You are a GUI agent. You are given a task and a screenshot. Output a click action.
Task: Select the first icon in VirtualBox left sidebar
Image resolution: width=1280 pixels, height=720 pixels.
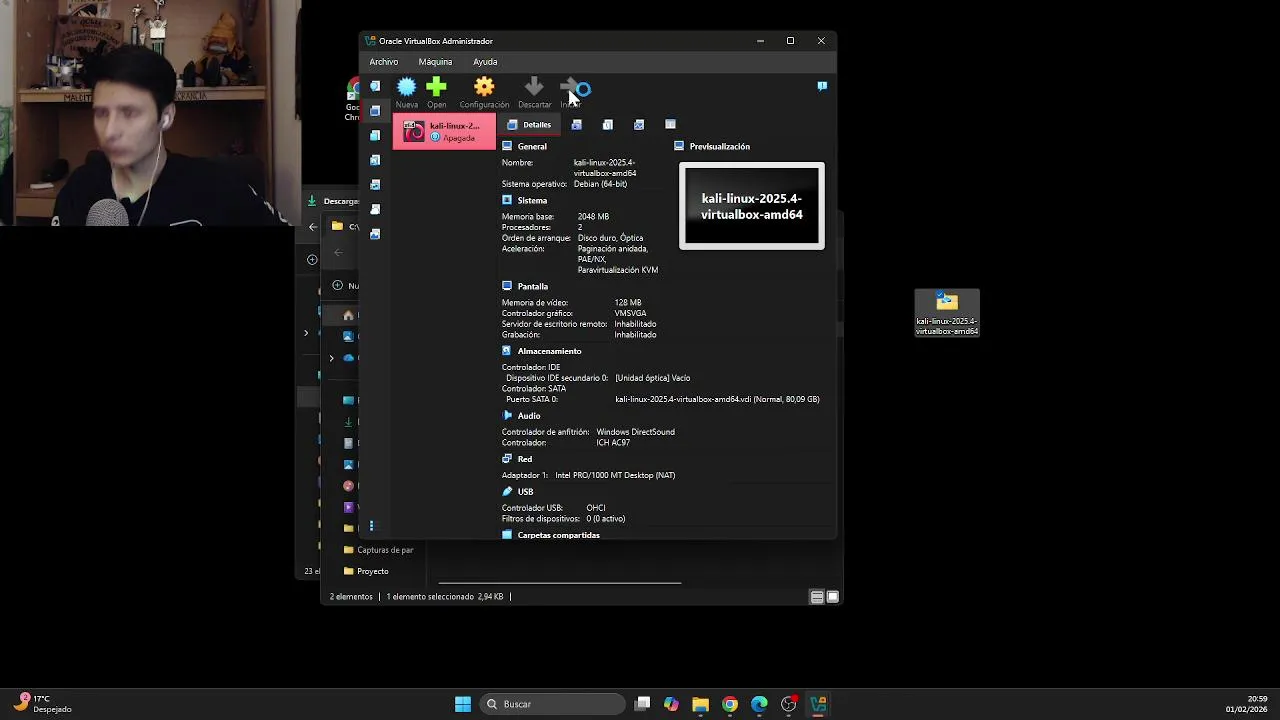[x=375, y=86]
